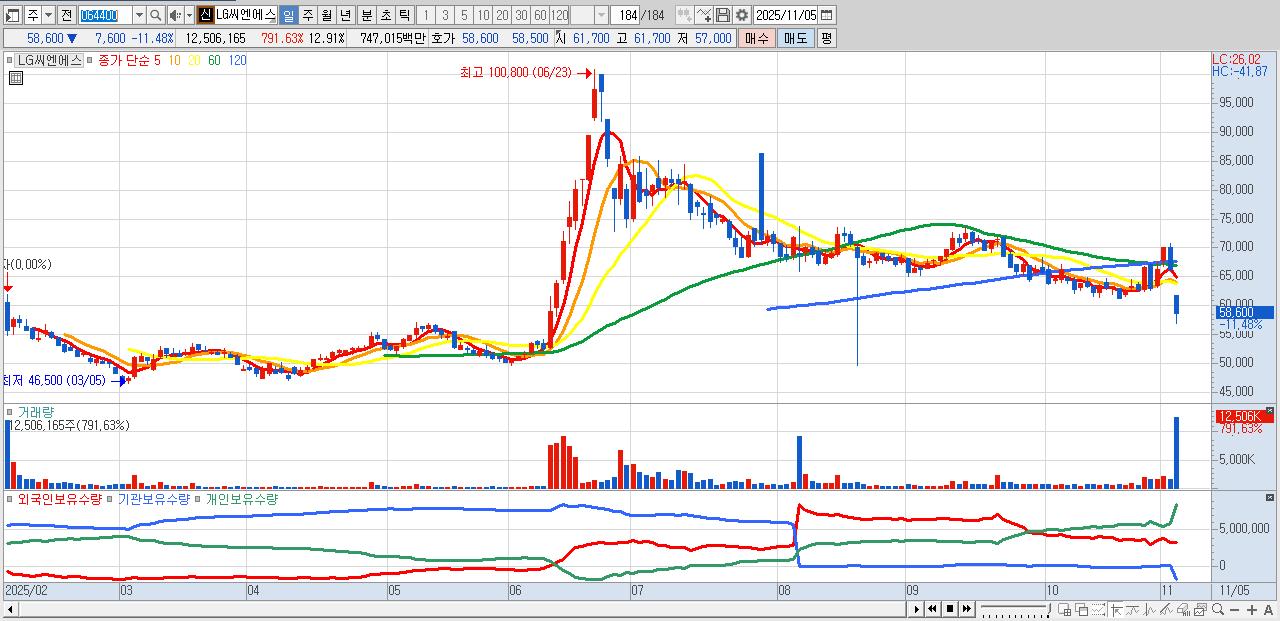Click the interval '30' button
The width and height of the screenshot is (1280, 621).
point(521,15)
